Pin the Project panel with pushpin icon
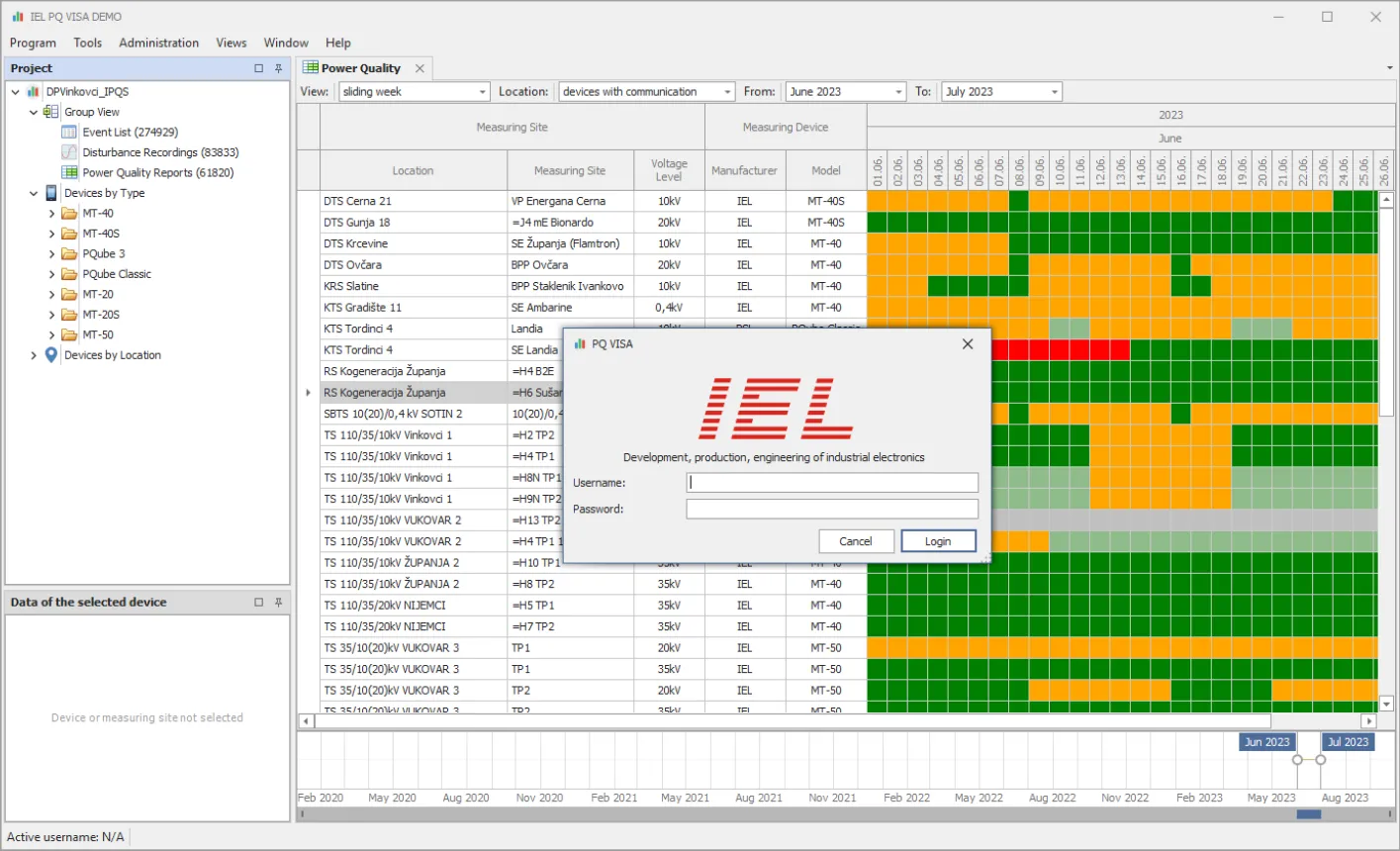The height and width of the screenshot is (851, 1400). click(279, 68)
